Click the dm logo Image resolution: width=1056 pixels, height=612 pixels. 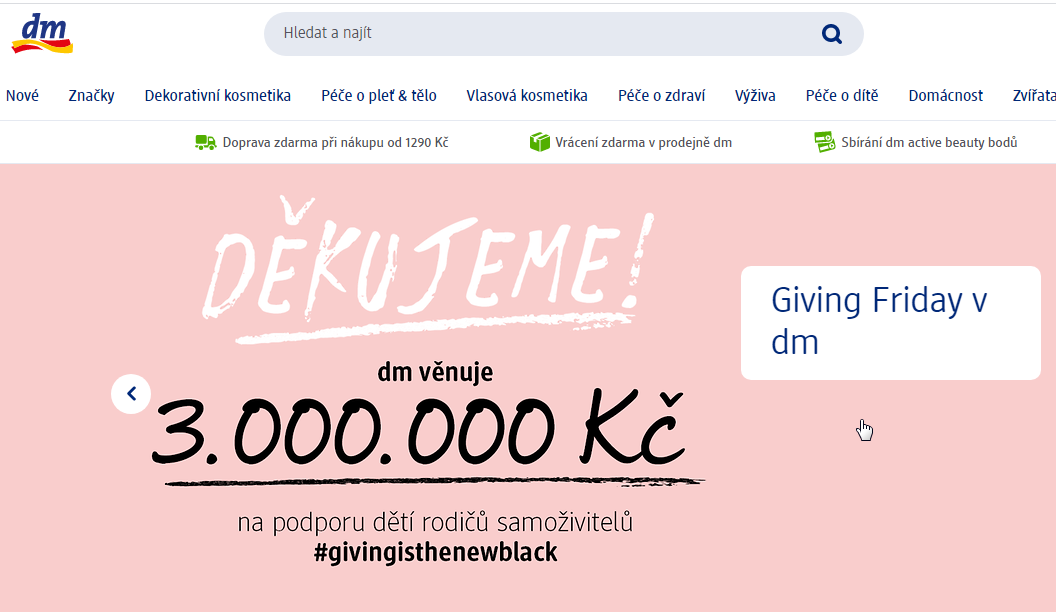coord(42,34)
